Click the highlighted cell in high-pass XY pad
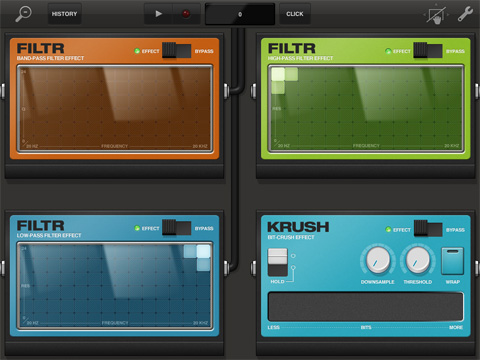The height and width of the screenshot is (360, 480). pyautogui.click(x=278, y=74)
